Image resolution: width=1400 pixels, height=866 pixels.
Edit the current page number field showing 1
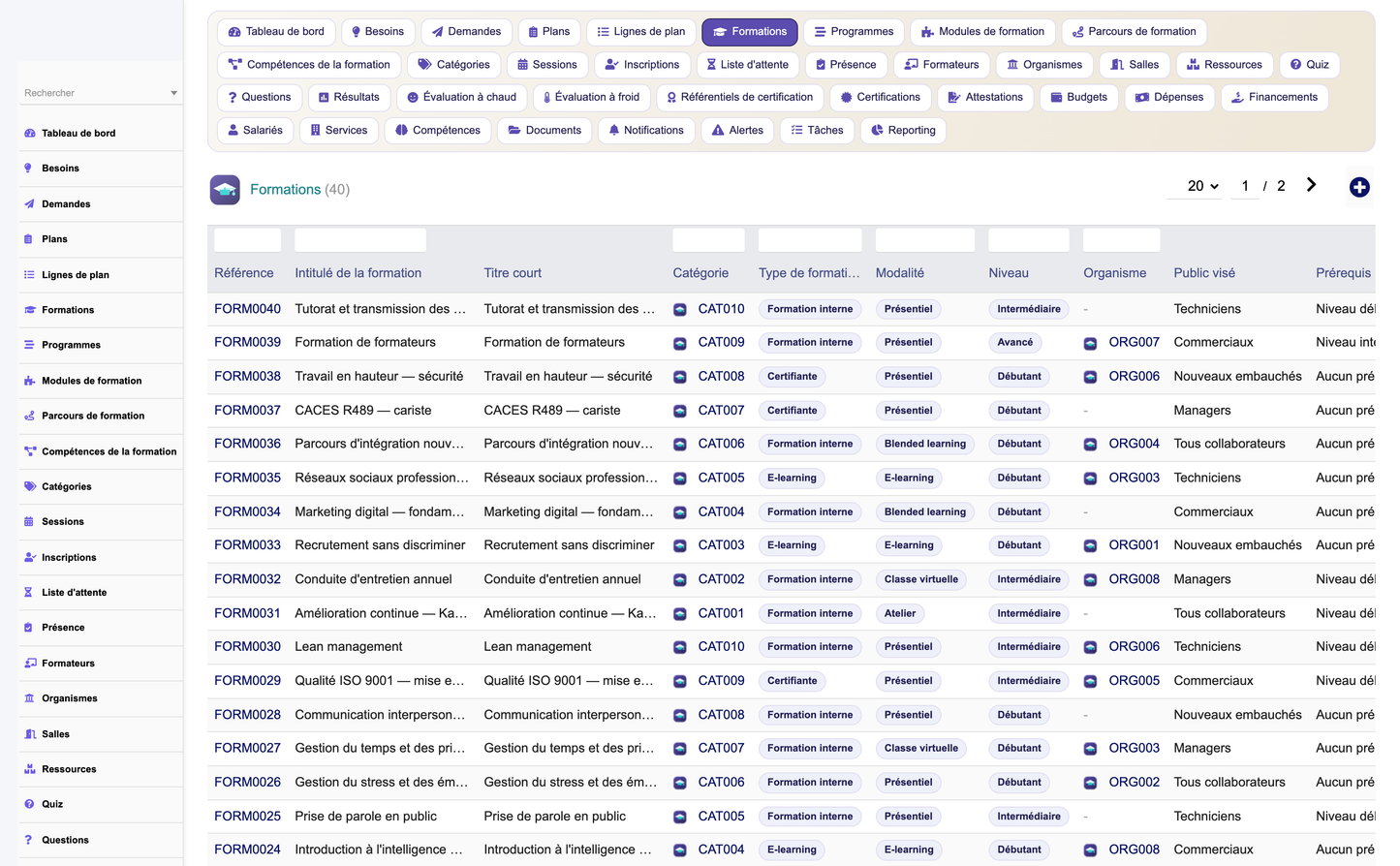point(1245,186)
